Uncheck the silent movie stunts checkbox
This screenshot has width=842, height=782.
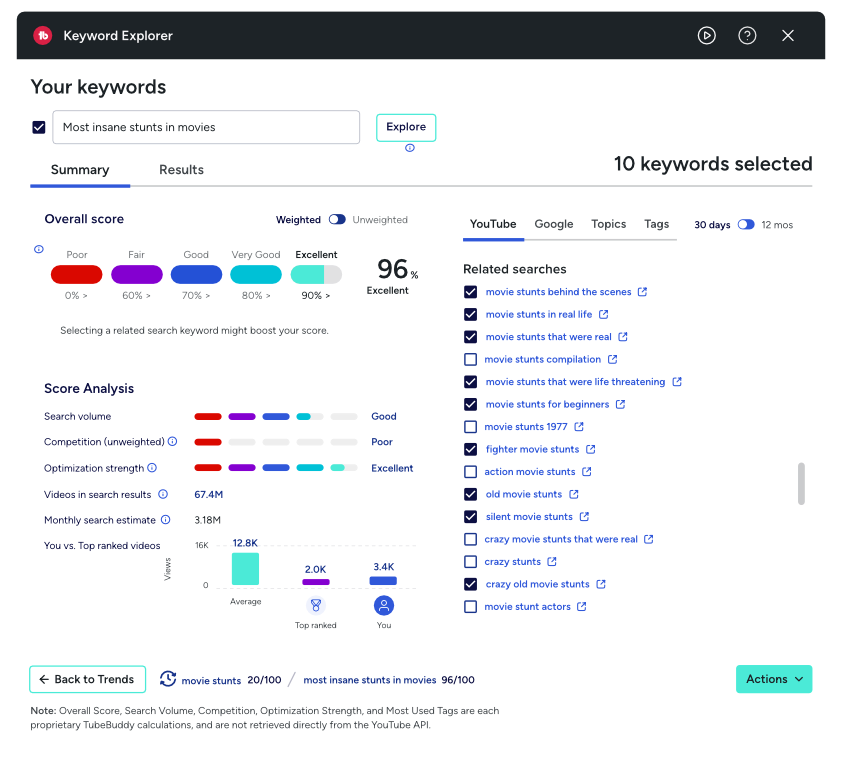[x=471, y=517]
